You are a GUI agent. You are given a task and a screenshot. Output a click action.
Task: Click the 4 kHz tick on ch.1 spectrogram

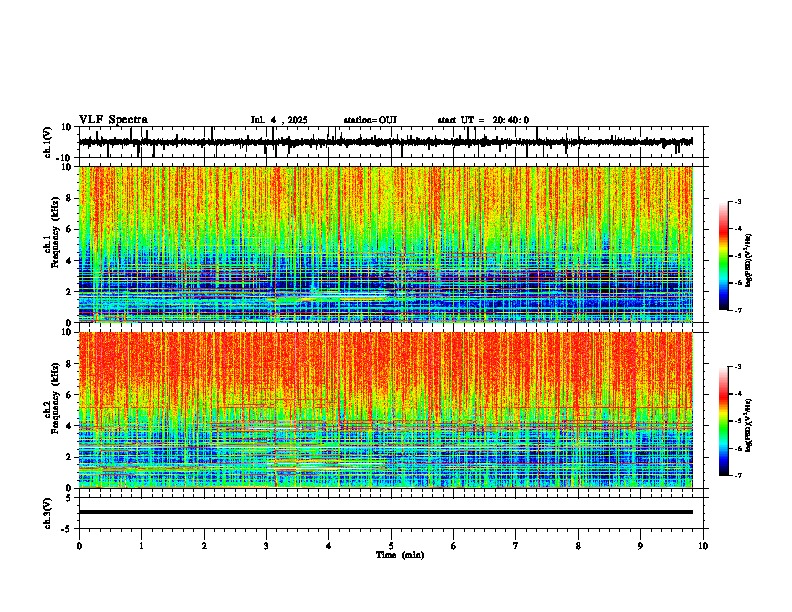click(x=69, y=261)
